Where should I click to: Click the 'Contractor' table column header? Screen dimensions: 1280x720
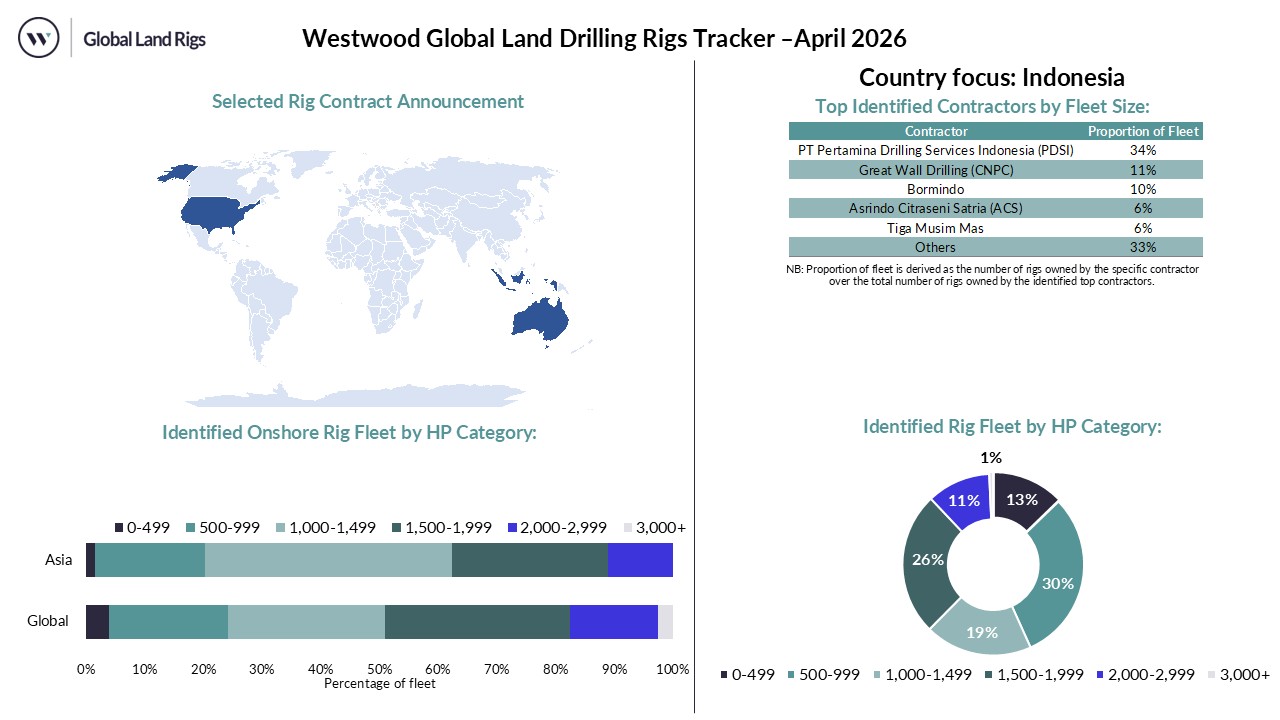(936, 131)
